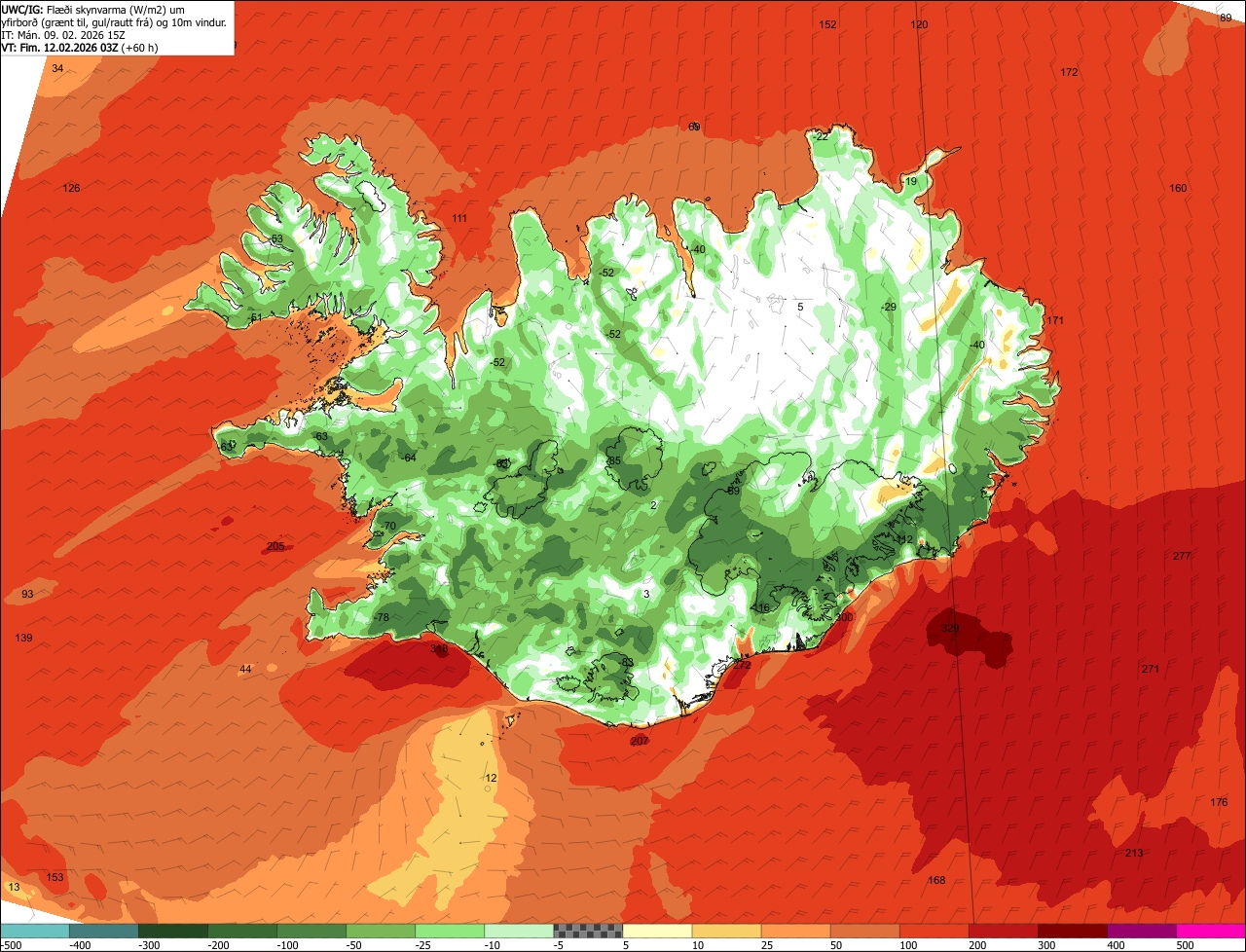Pick the orange 50 to 100 legend swatch
This screenshot has width=1246, height=952.
tap(864, 930)
